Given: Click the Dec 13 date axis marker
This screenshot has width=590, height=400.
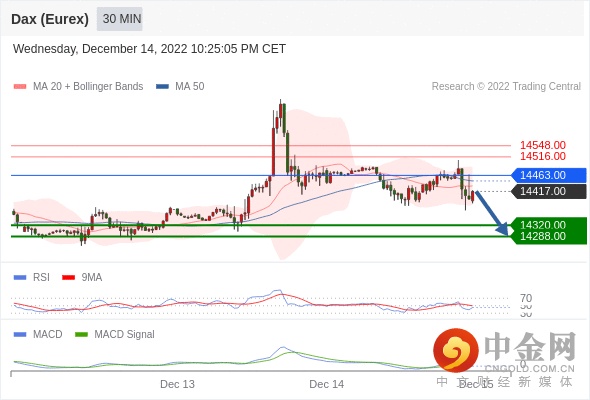Looking at the screenshot, I should pos(177,384).
